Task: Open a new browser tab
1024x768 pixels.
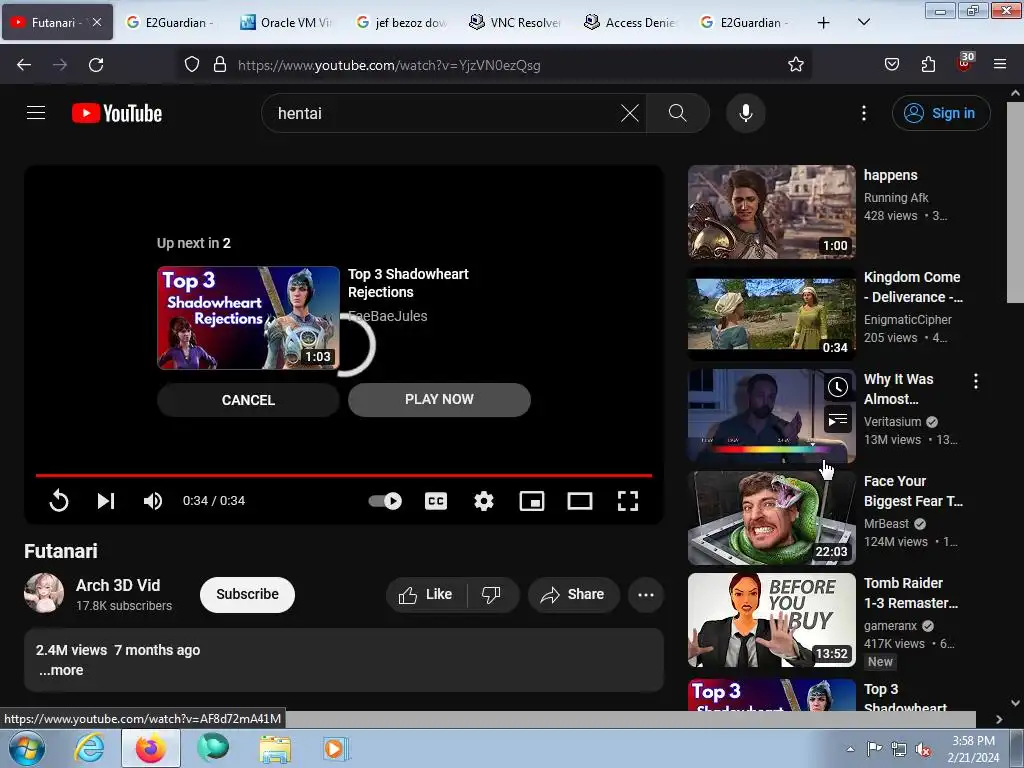Action: click(x=824, y=23)
